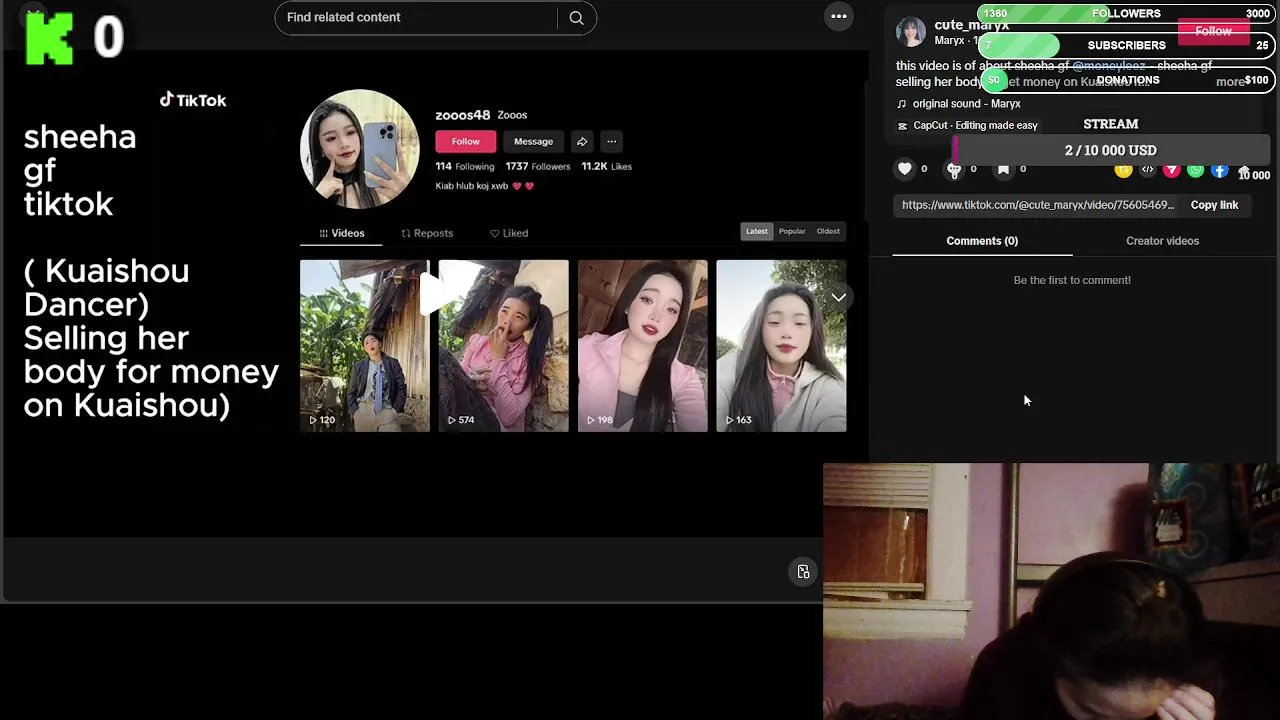
Task: Click the cute_maryx avatar
Action: tap(910, 32)
